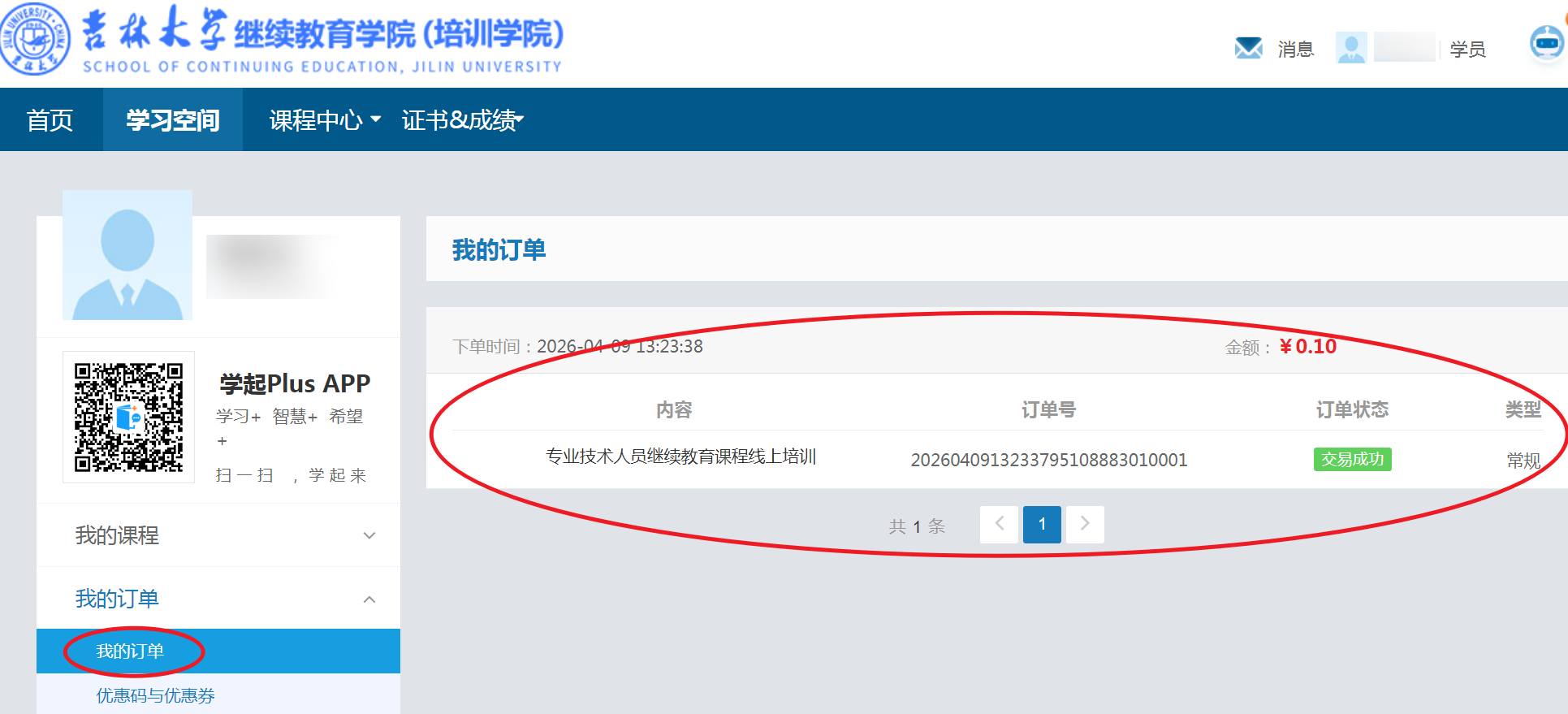Screen dimensions: 1568x714
Task: Click the 我的订单 page heading
Action: point(499,250)
